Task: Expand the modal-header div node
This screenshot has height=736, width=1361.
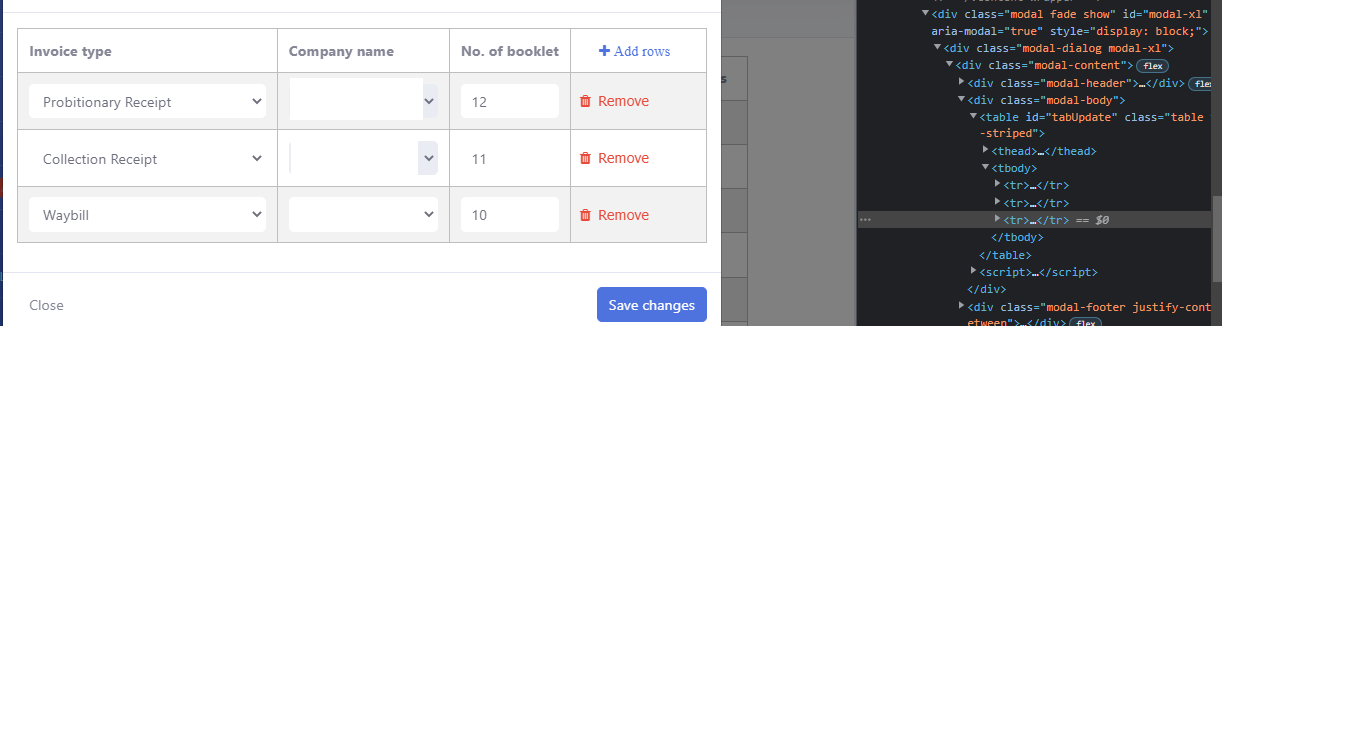Action: 962,81
